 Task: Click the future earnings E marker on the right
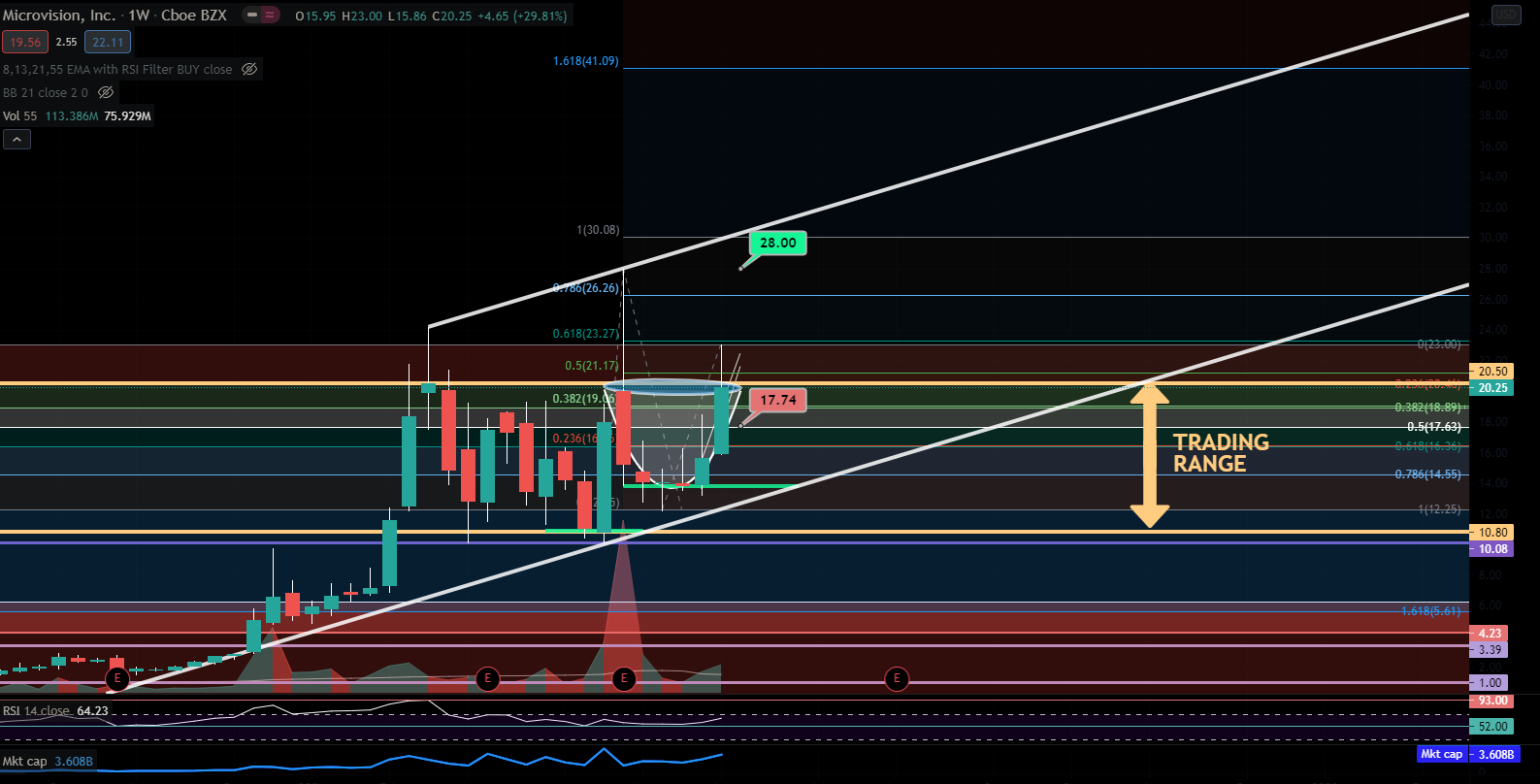[897, 678]
